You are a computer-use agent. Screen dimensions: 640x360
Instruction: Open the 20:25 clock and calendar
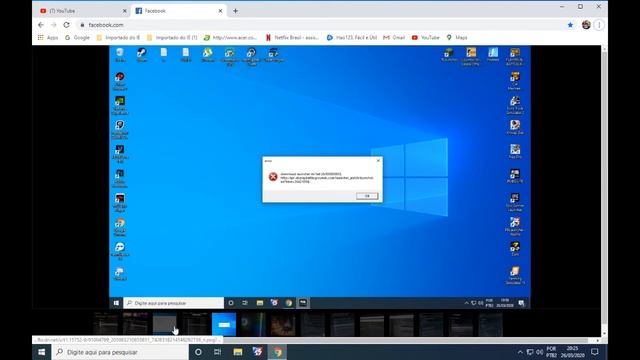coord(573,352)
